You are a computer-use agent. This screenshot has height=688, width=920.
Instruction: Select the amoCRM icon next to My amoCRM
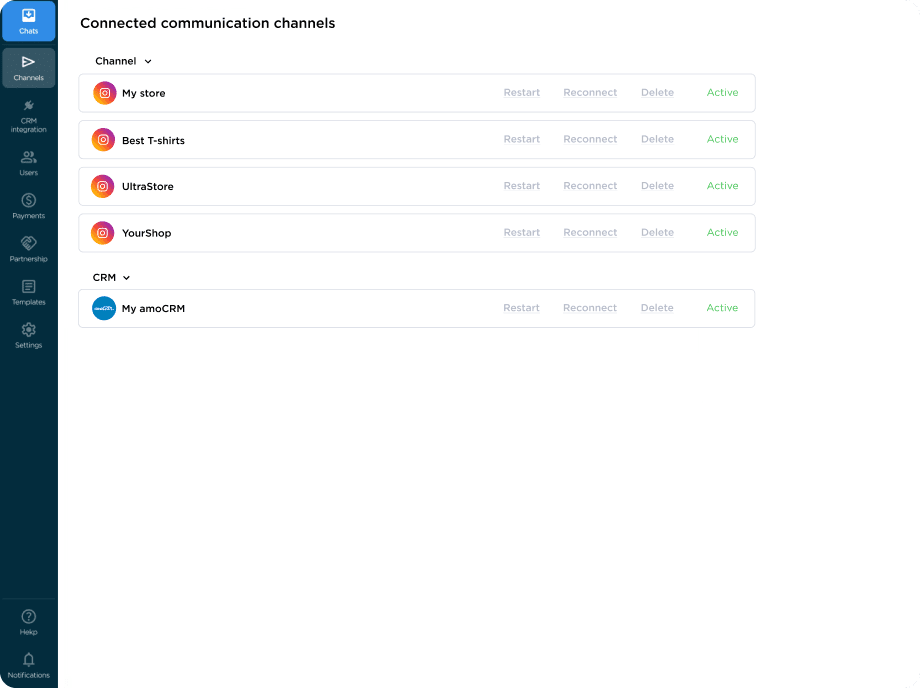(102, 308)
